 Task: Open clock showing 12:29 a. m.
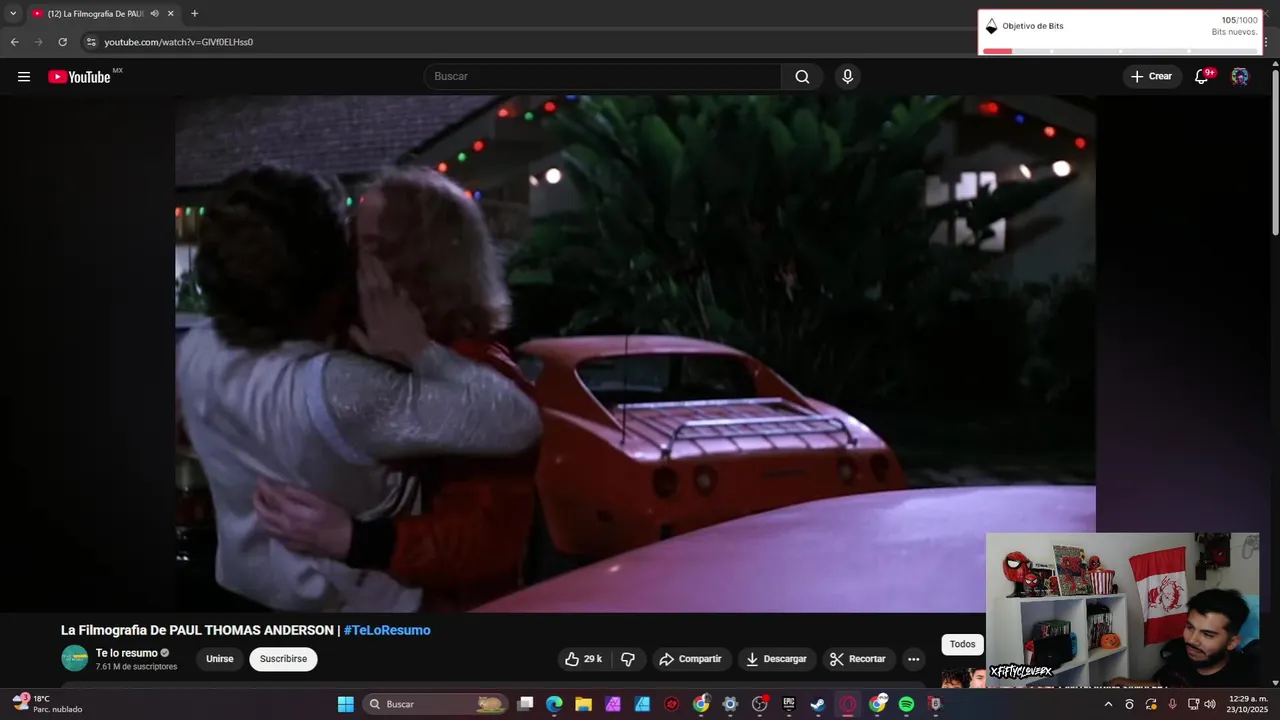[1248, 704]
